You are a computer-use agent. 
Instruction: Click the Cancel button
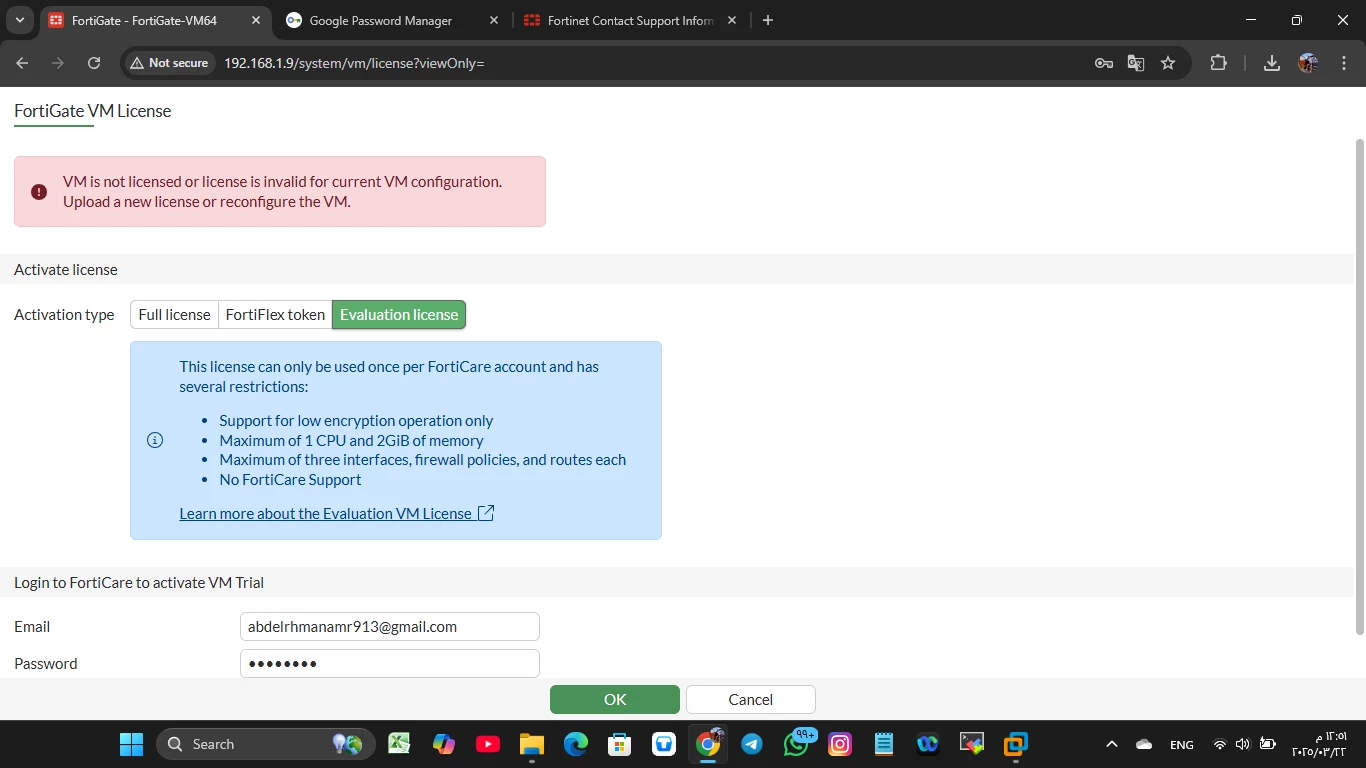(751, 699)
